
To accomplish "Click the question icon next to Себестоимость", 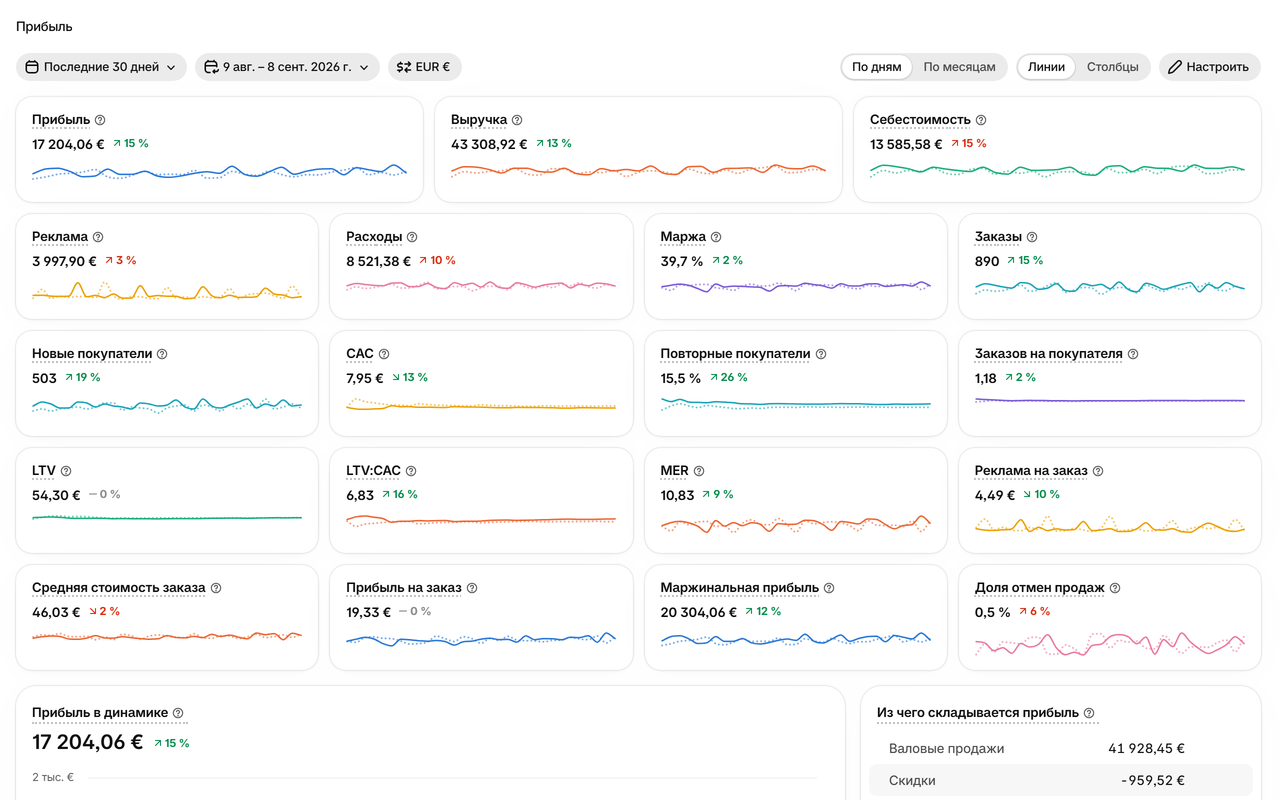I will (981, 120).
